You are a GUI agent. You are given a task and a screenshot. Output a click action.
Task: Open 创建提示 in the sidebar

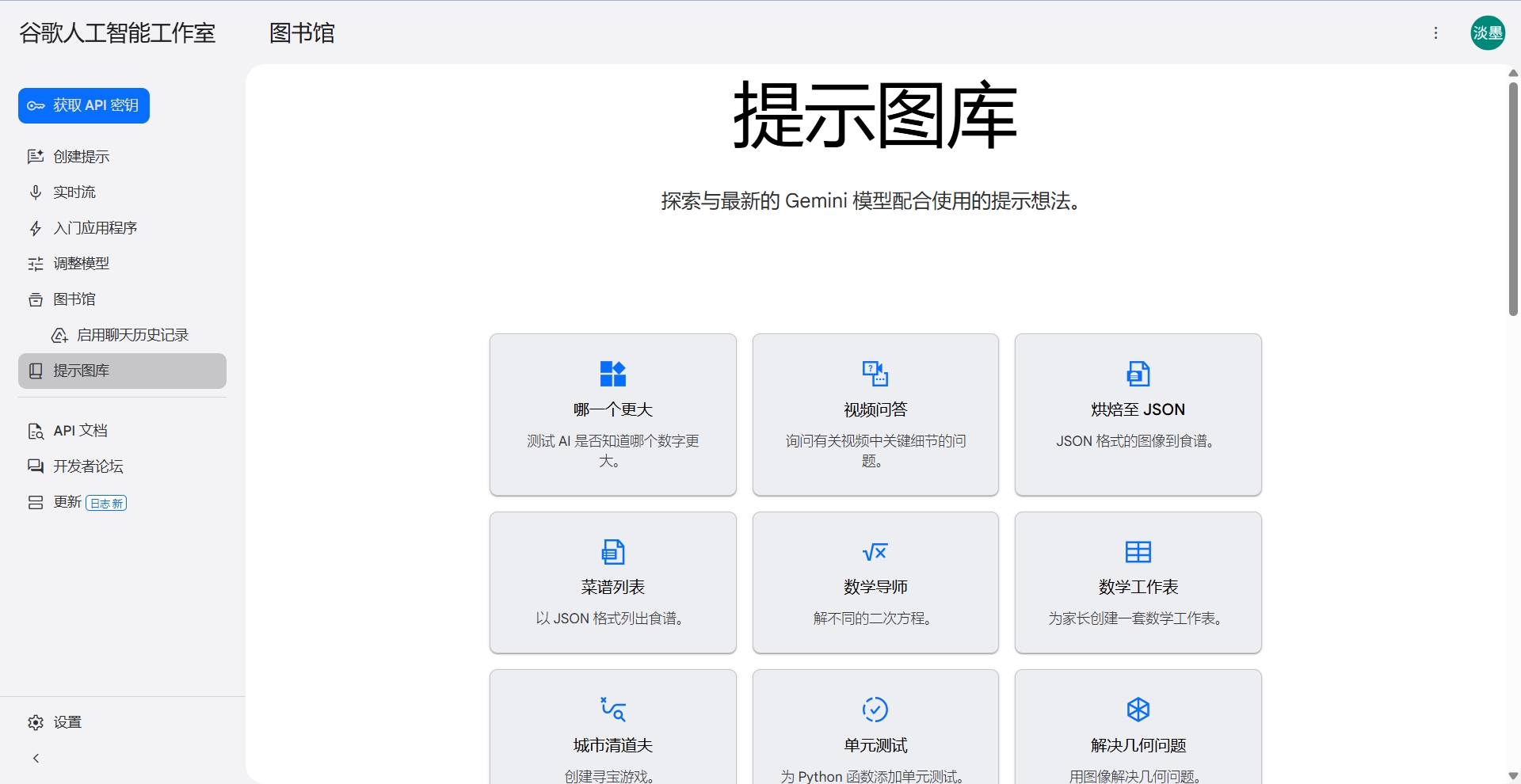[81, 157]
